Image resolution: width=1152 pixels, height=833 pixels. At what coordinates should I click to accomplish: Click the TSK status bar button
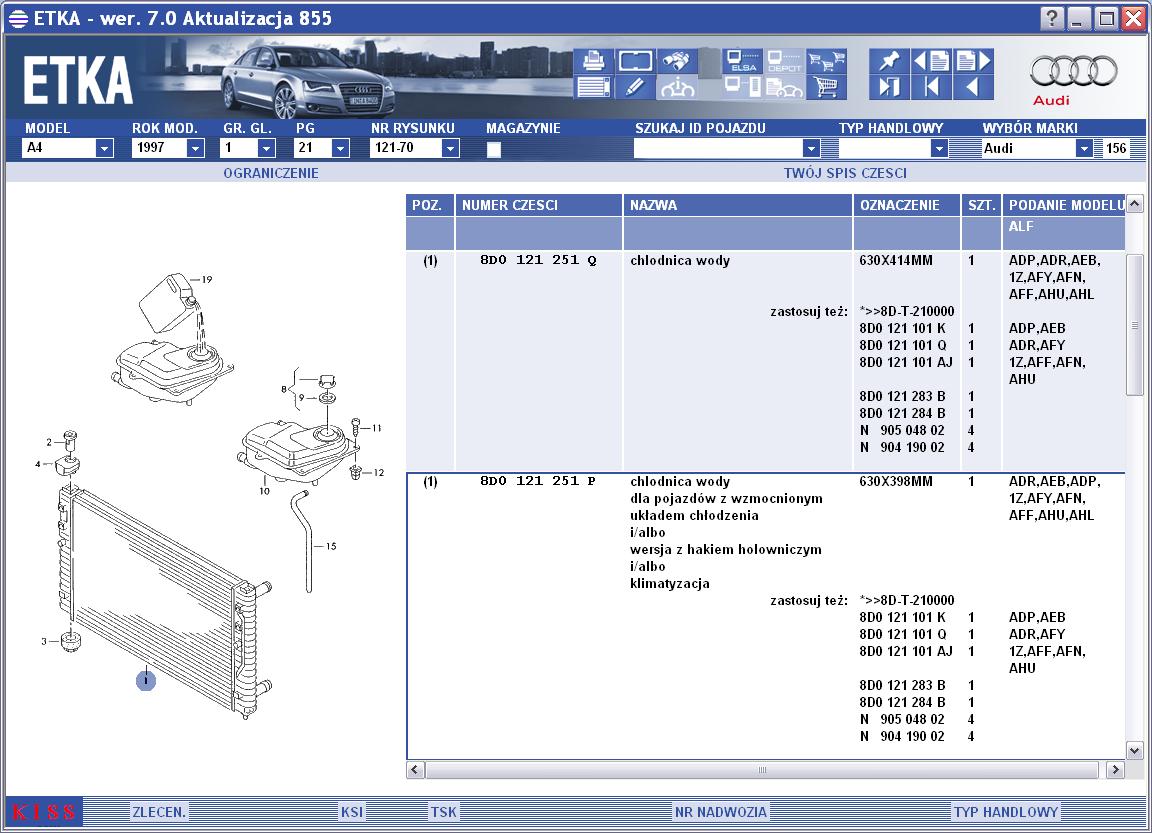tap(444, 812)
